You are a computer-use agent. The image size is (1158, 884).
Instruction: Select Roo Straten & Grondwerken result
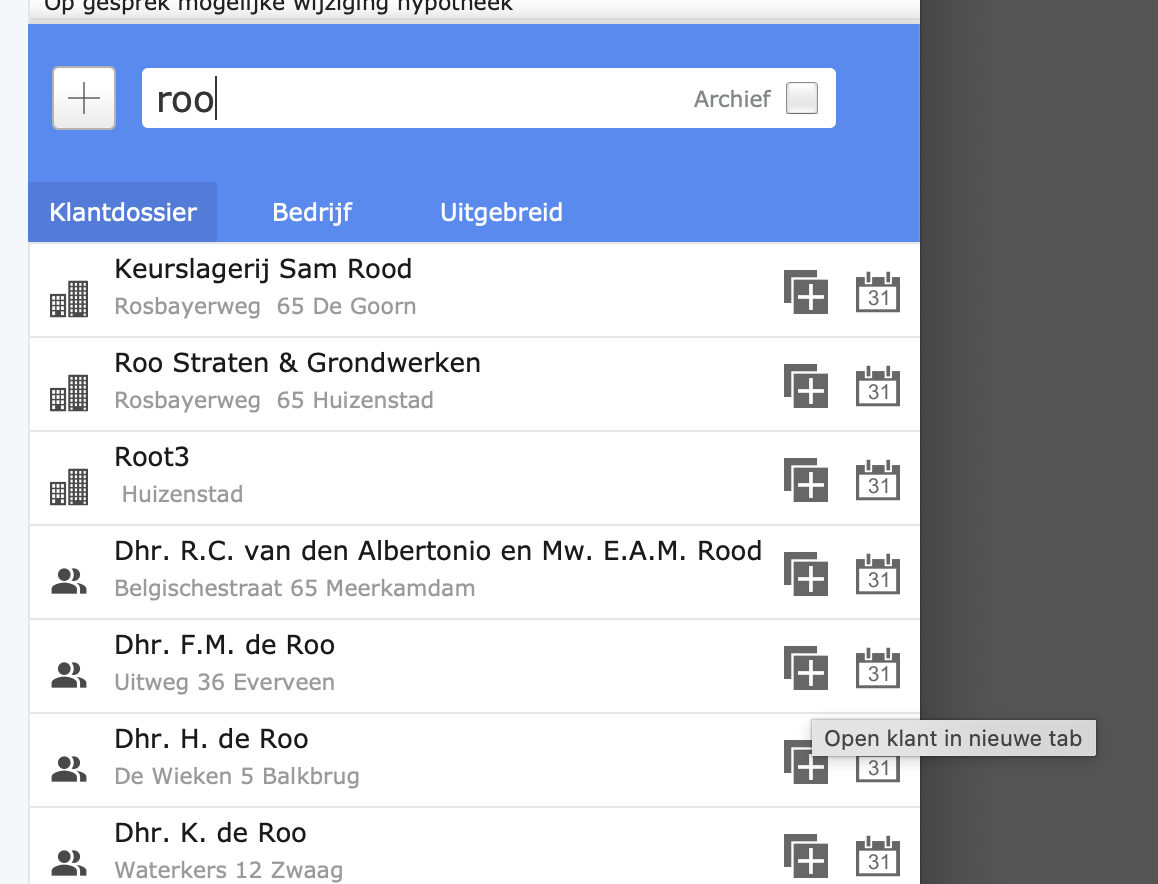pos(474,384)
